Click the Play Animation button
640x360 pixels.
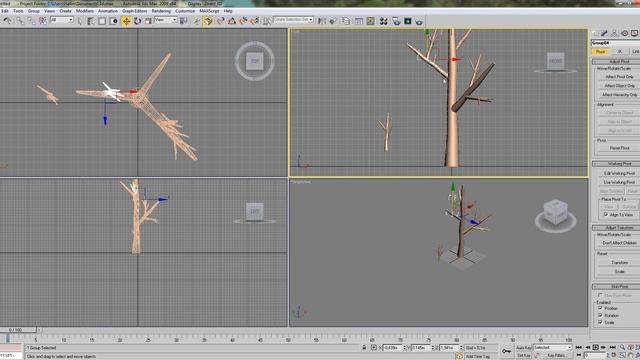pyautogui.click(x=596, y=347)
